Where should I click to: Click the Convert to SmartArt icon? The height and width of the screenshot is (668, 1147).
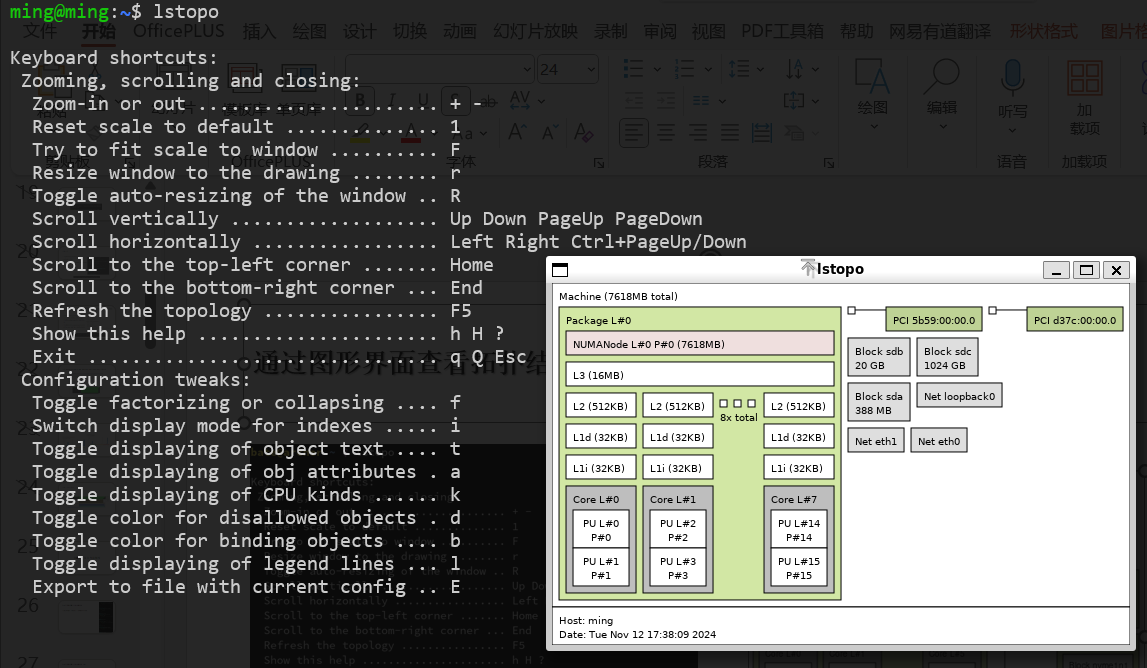click(x=794, y=133)
